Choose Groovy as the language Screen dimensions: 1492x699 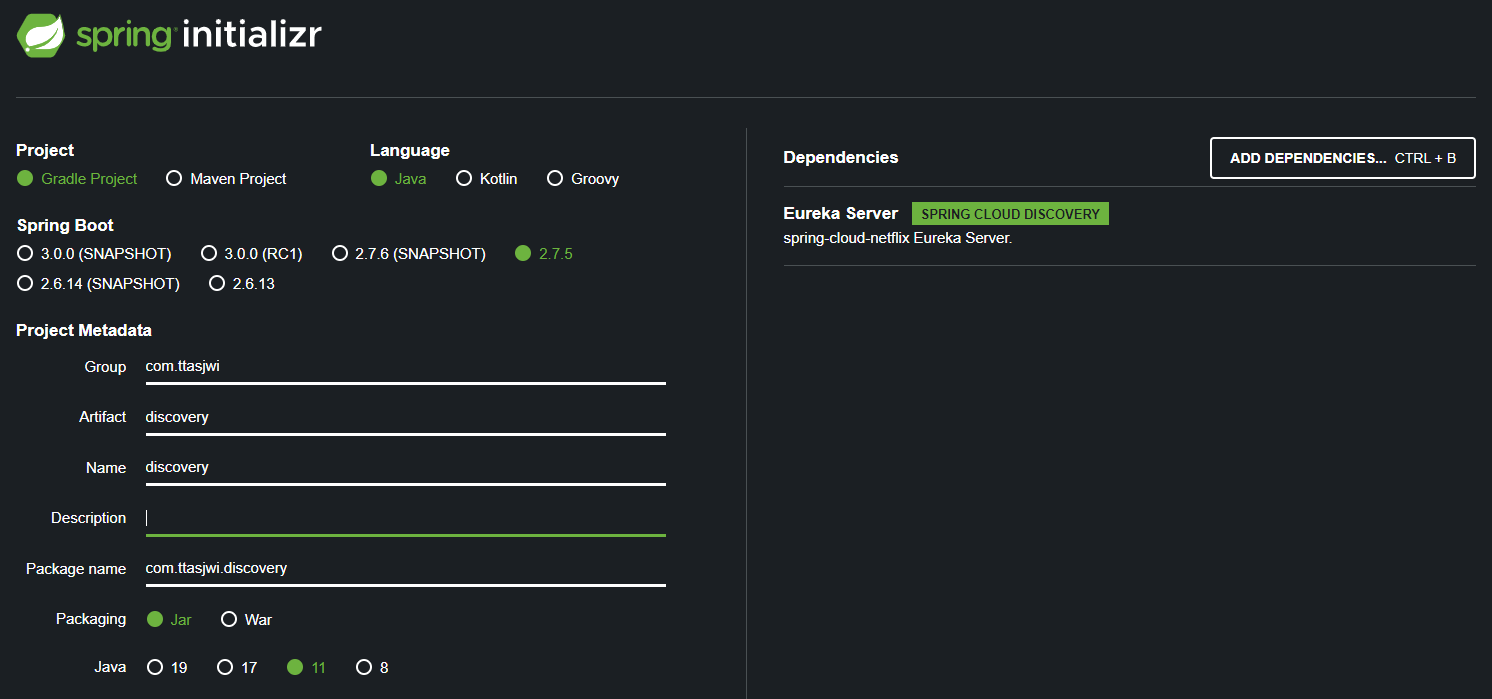pos(583,179)
